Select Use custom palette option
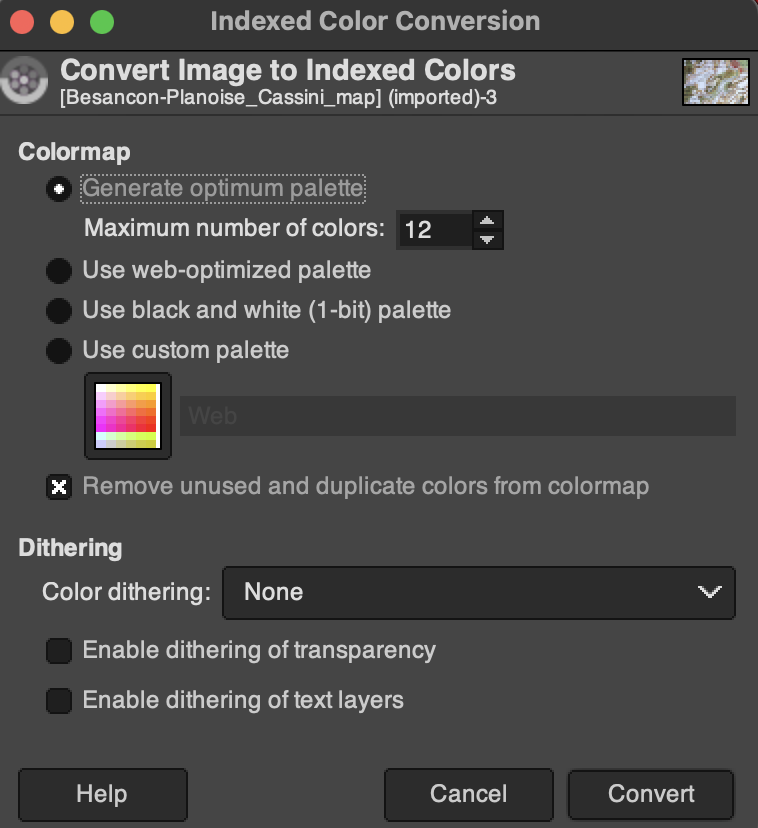The image size is (758, 828). 59,351
